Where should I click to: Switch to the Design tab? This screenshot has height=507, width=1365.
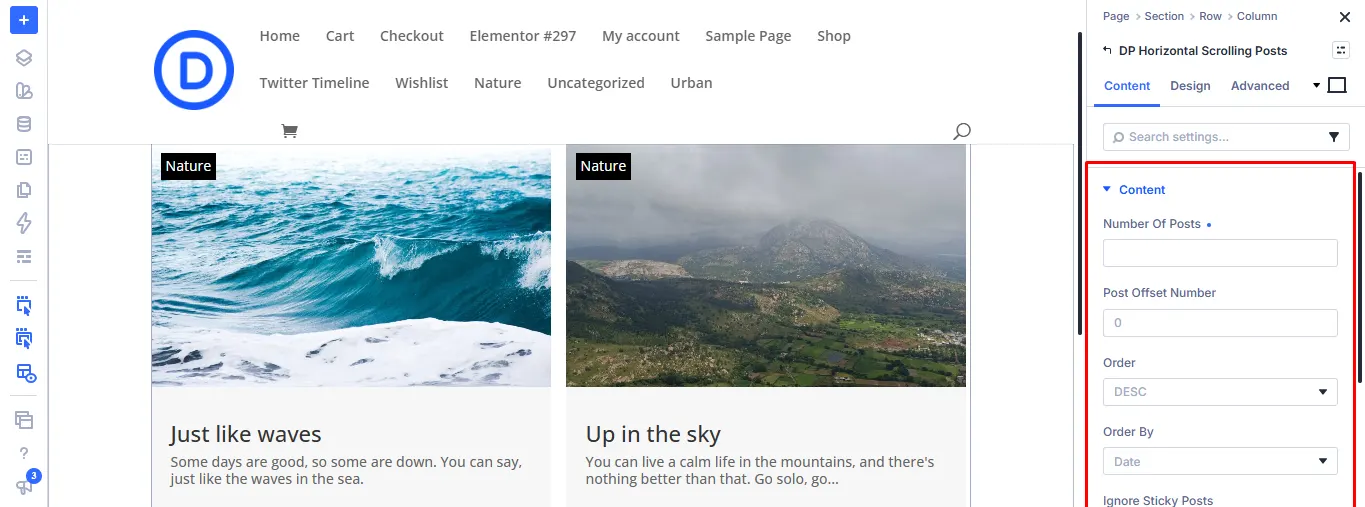click(1190, 86)
